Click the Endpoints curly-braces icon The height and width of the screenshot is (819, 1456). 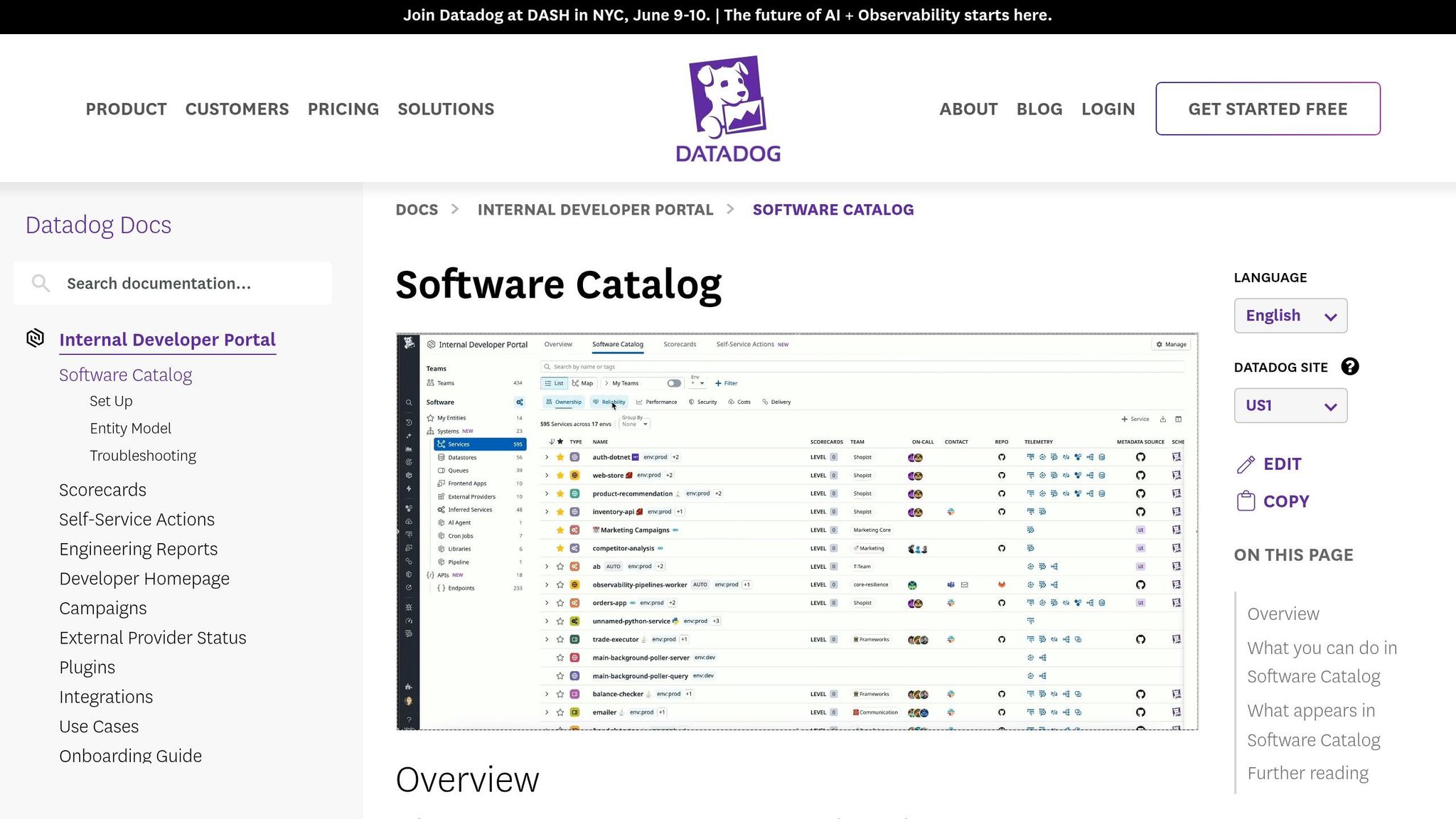[x=442, y=588]
